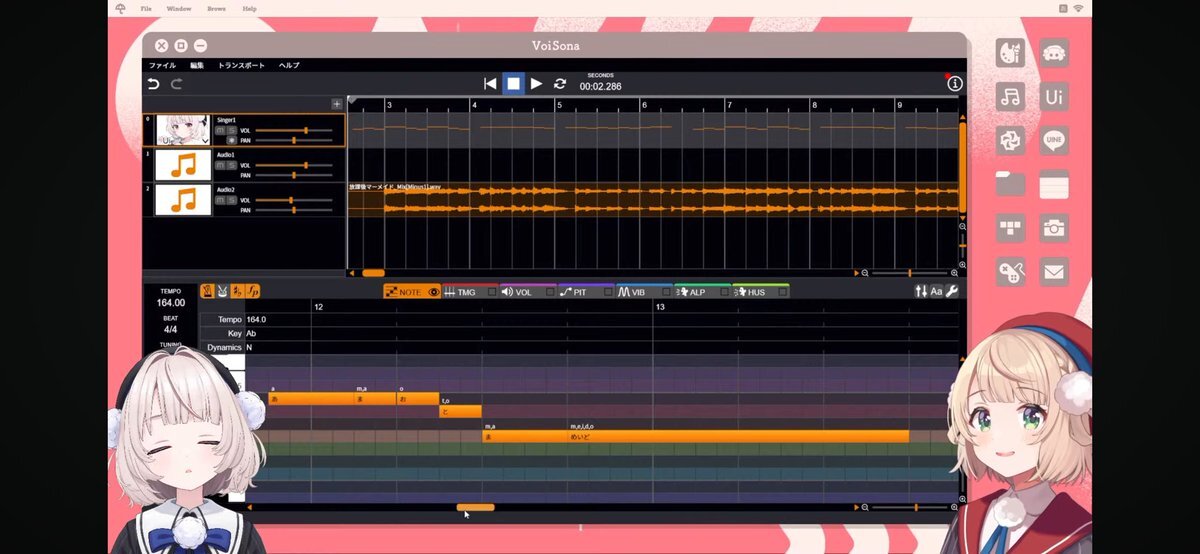
Task: Toggle the metronome icon in editor toolbar
Action: click(207, 291)
